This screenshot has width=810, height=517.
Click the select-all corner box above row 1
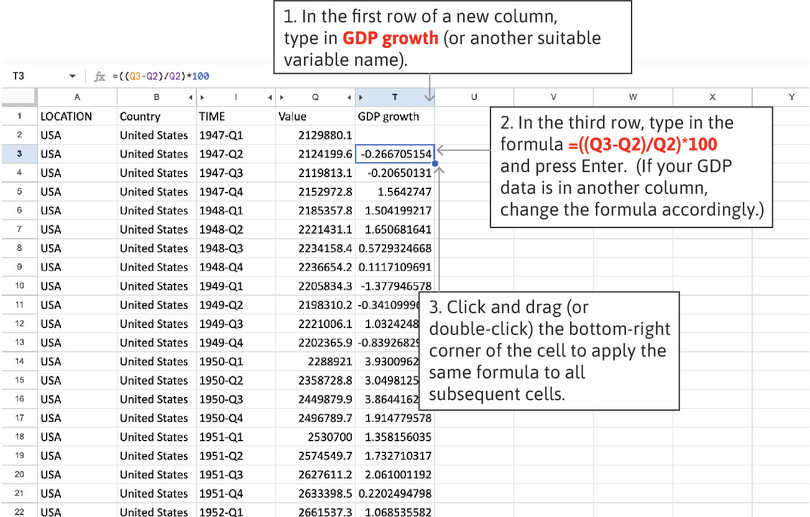[19, 97]
